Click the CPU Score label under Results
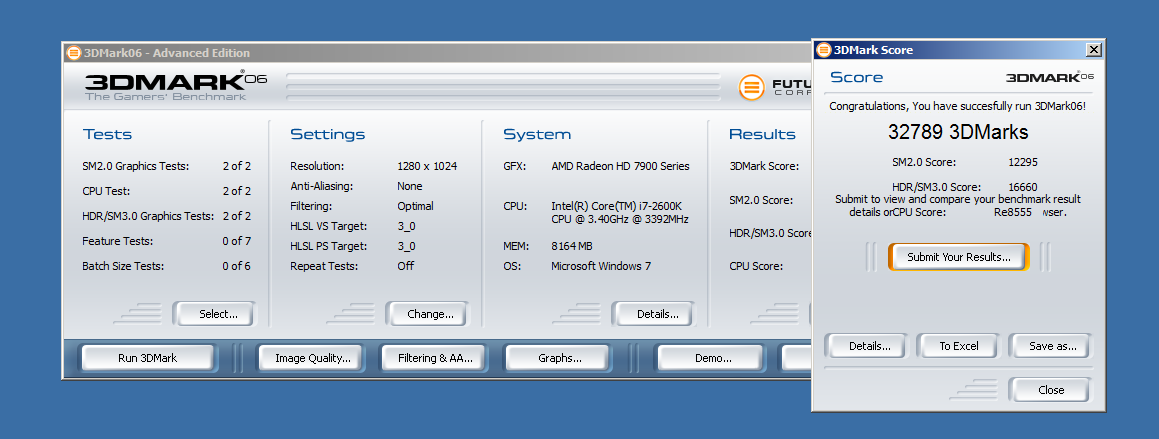This screenshot has width=1159, height=439. [x=756, y=266]
